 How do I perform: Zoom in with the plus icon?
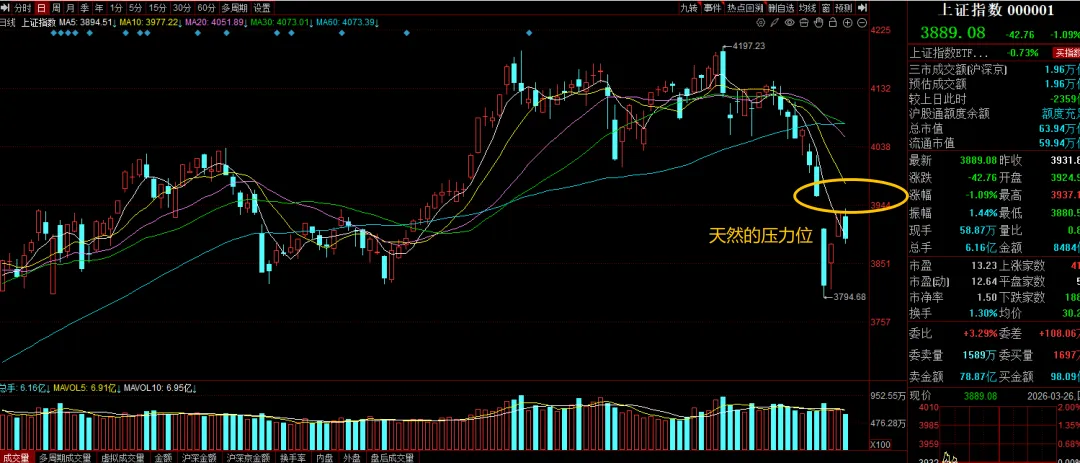click(847, 22)
